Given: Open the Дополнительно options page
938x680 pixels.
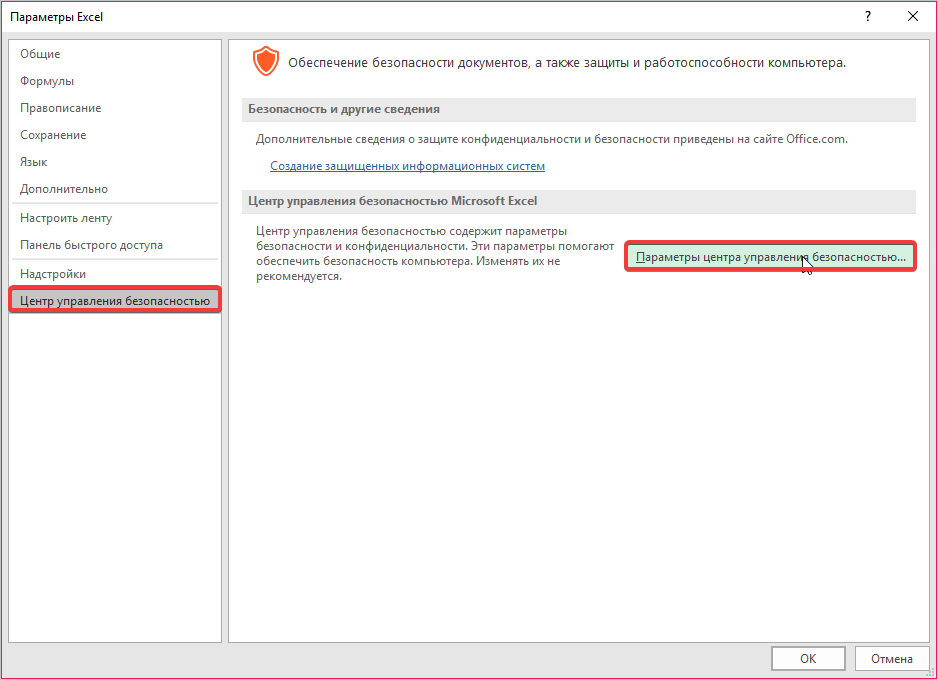Looking at the screenshot, I should (64, 189).
